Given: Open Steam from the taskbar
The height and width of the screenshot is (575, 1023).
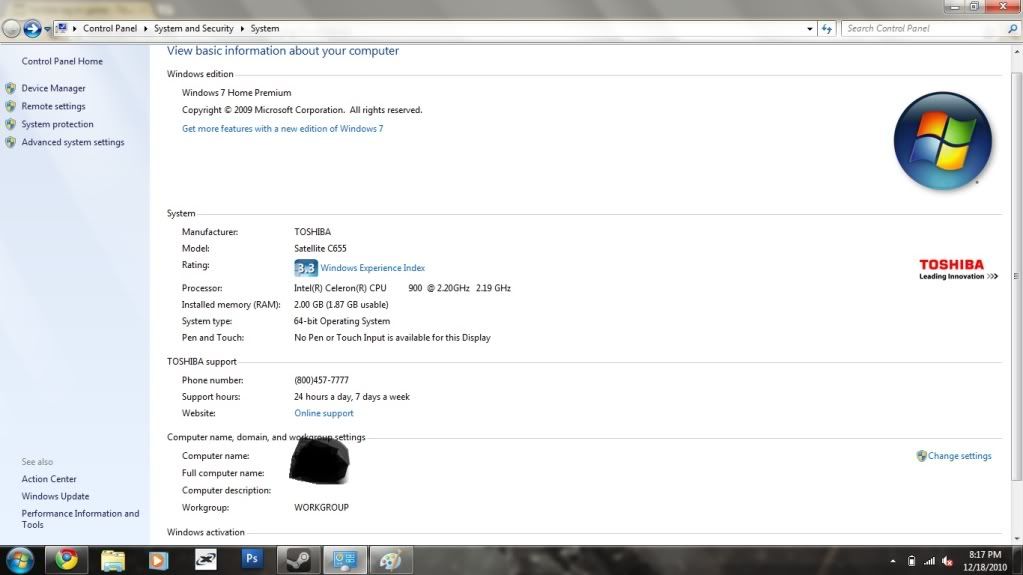Looking at the screenshot, I should (299, 559).
